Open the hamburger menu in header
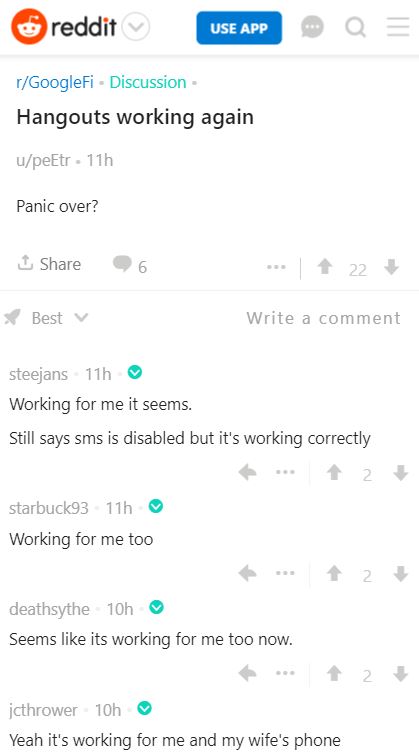The width and height of the screenshot is (419, 753). coord(398,27)
